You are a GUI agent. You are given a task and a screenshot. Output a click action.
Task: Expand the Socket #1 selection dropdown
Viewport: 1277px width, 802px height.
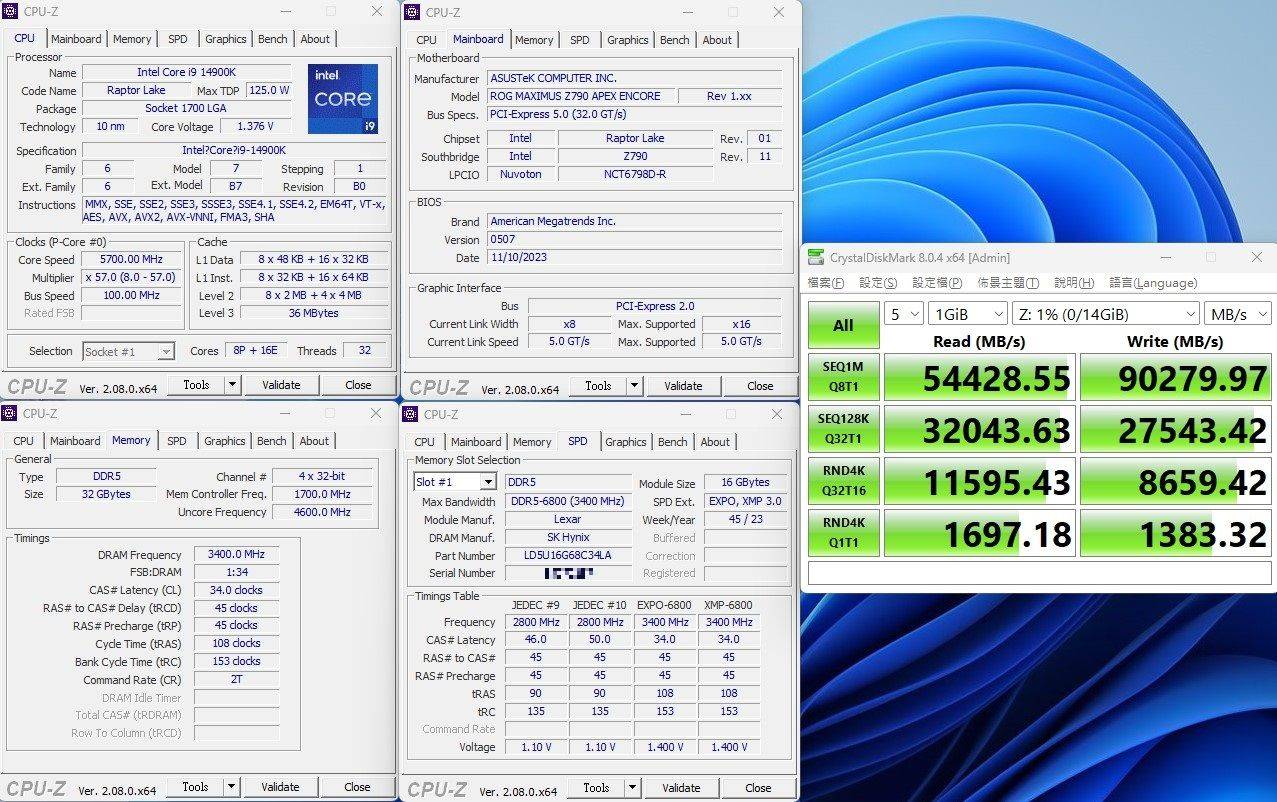click(x=166, y=351)
